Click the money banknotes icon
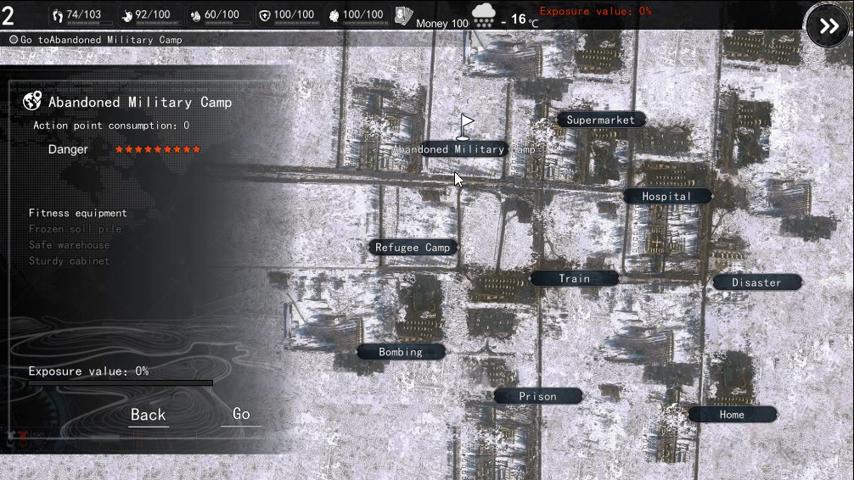This screenshot has width=854, height=480. 404,16
